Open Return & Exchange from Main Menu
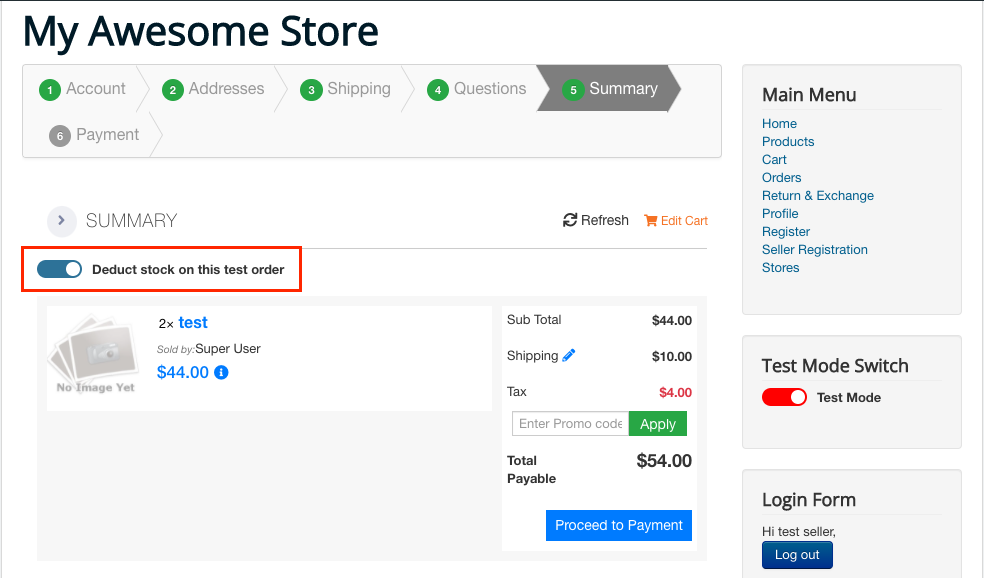Screen dimensions: 984x578 pos(817,196)
